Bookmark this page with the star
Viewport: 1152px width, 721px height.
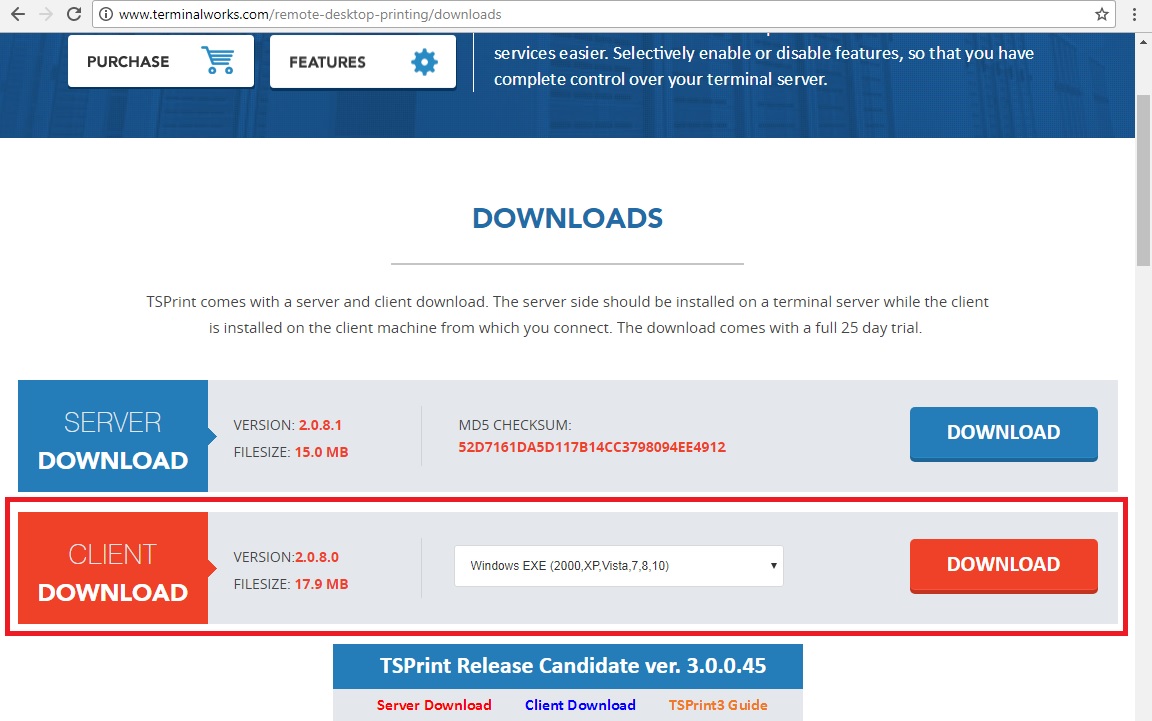[1101, 15]
